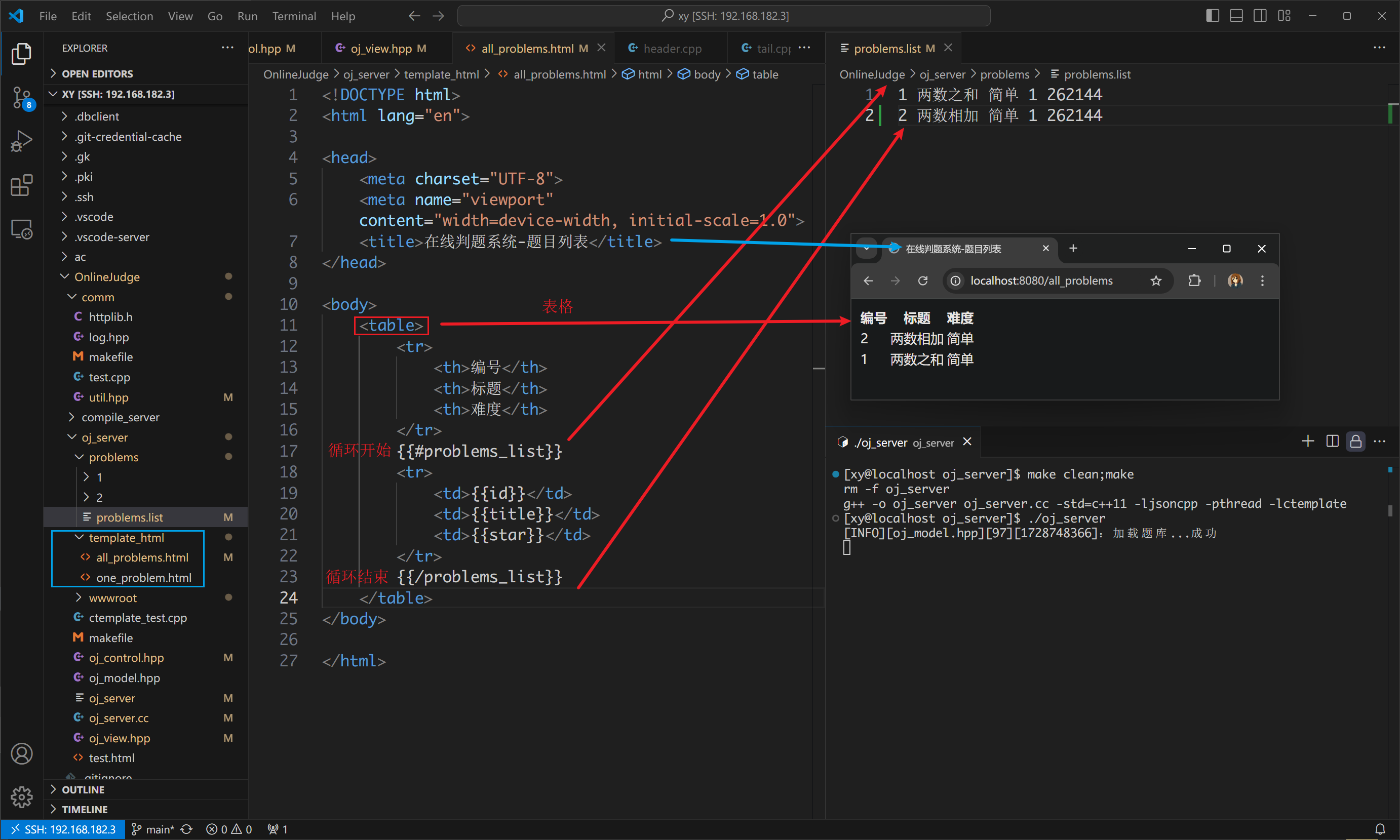
Task: Add a new terminal with the plus icon
Action: click(x=1308, y=442)
